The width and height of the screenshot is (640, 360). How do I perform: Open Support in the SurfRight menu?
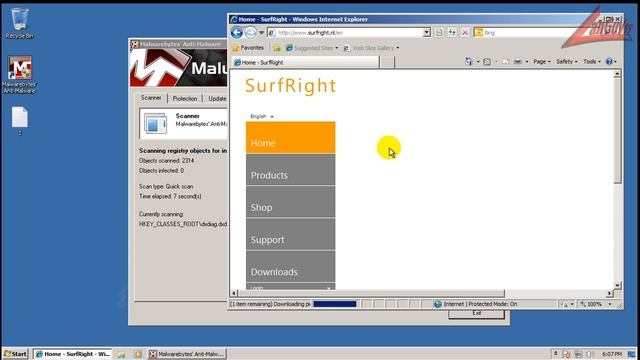click(291, 234)
